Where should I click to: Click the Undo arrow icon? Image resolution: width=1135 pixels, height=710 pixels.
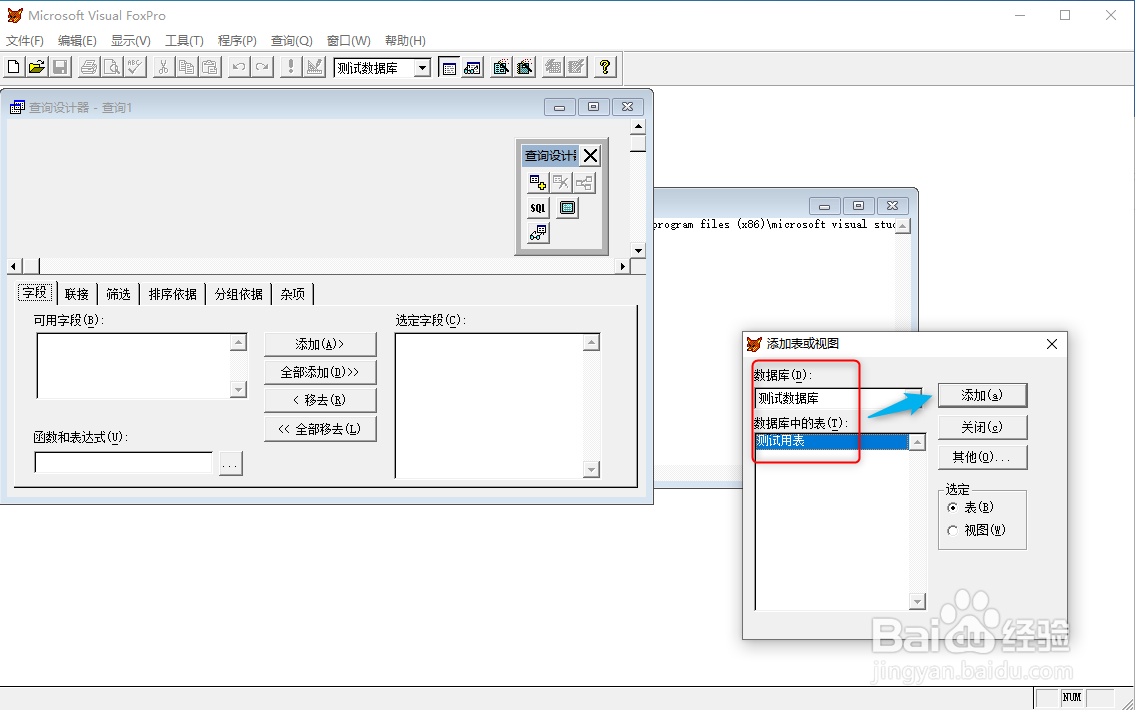click(x=239, y=67)
